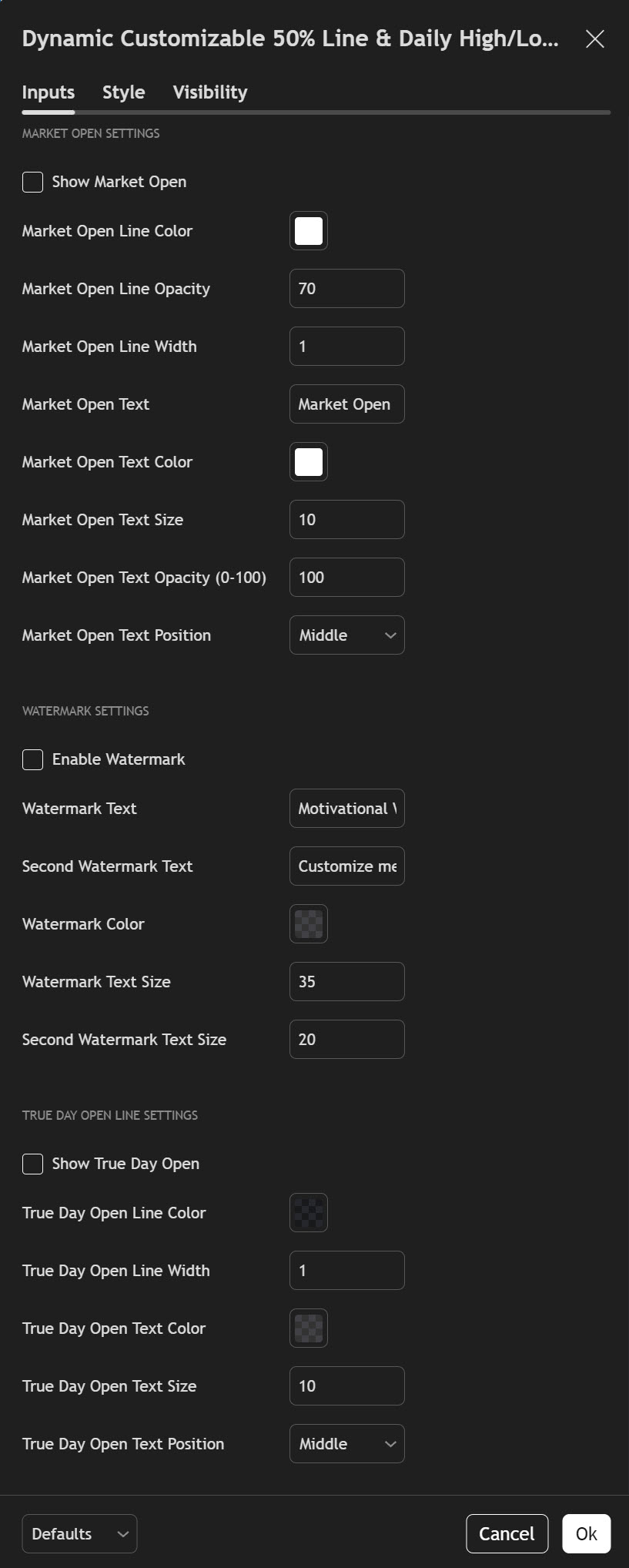
Task: Open the Watermark Color swatch
Action: (309, 924)
